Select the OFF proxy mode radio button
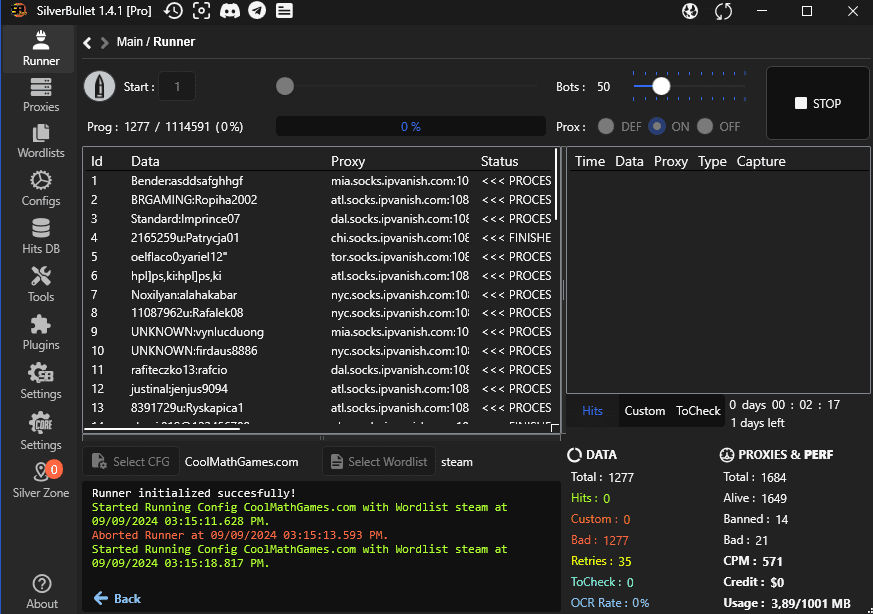The image size is (873, 614). pyautogui.click(x=705, y=127)
